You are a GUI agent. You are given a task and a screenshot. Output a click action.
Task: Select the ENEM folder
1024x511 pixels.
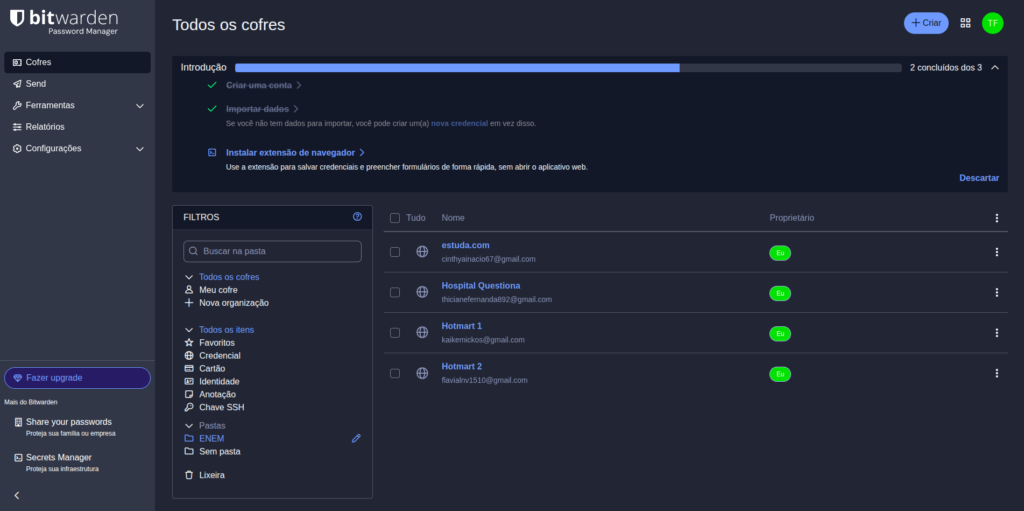(212, 438)
